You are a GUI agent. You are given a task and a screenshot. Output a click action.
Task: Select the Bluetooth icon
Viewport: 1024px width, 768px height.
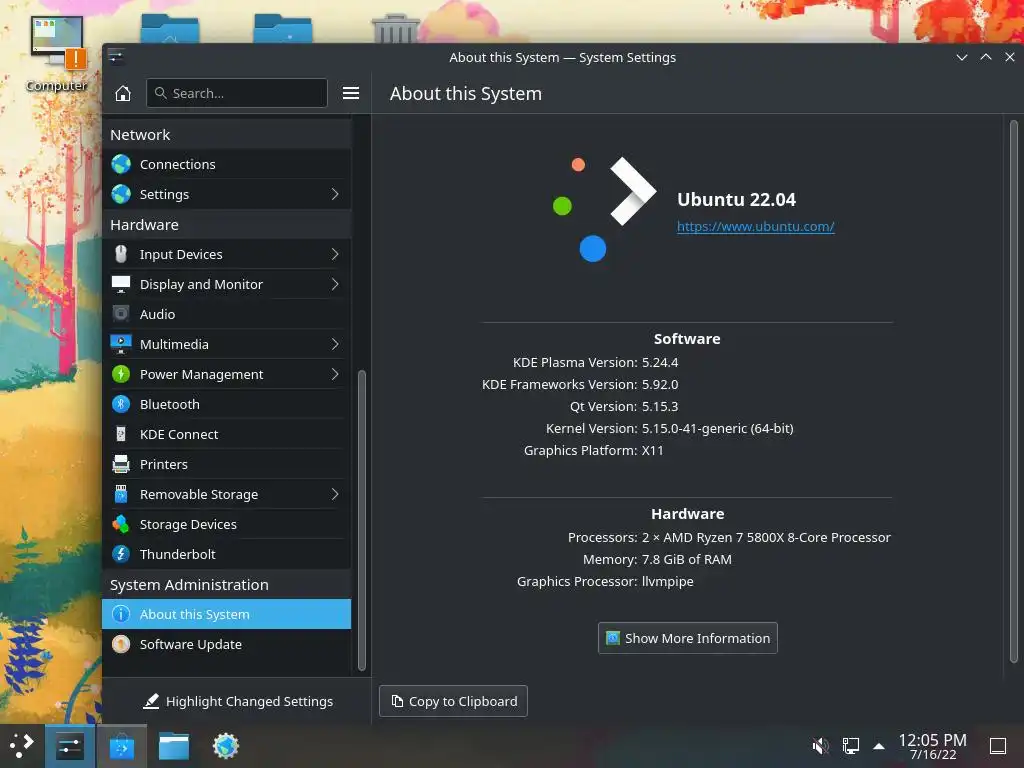coord(121,404)
